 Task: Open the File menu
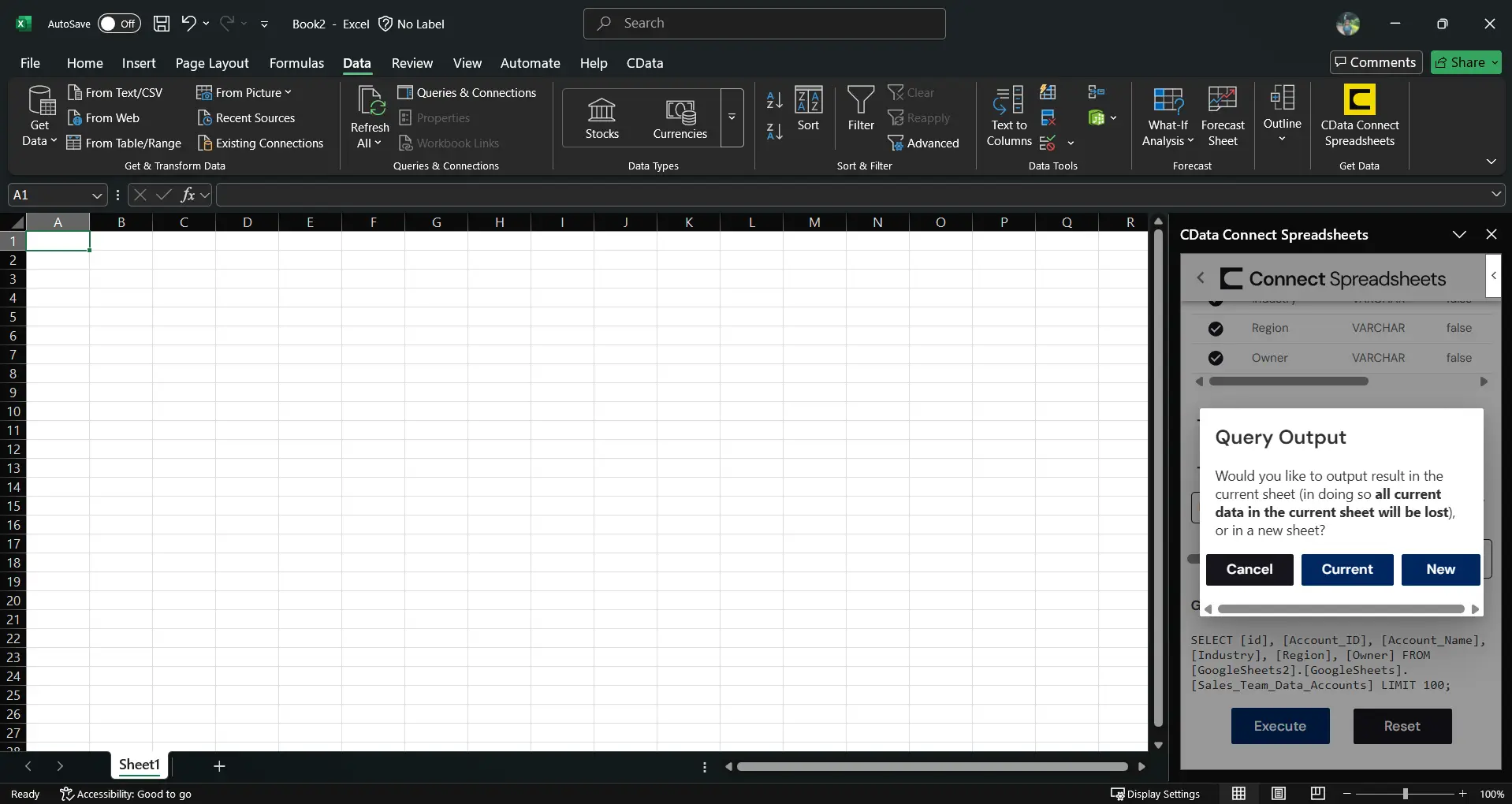coord(30,63)
